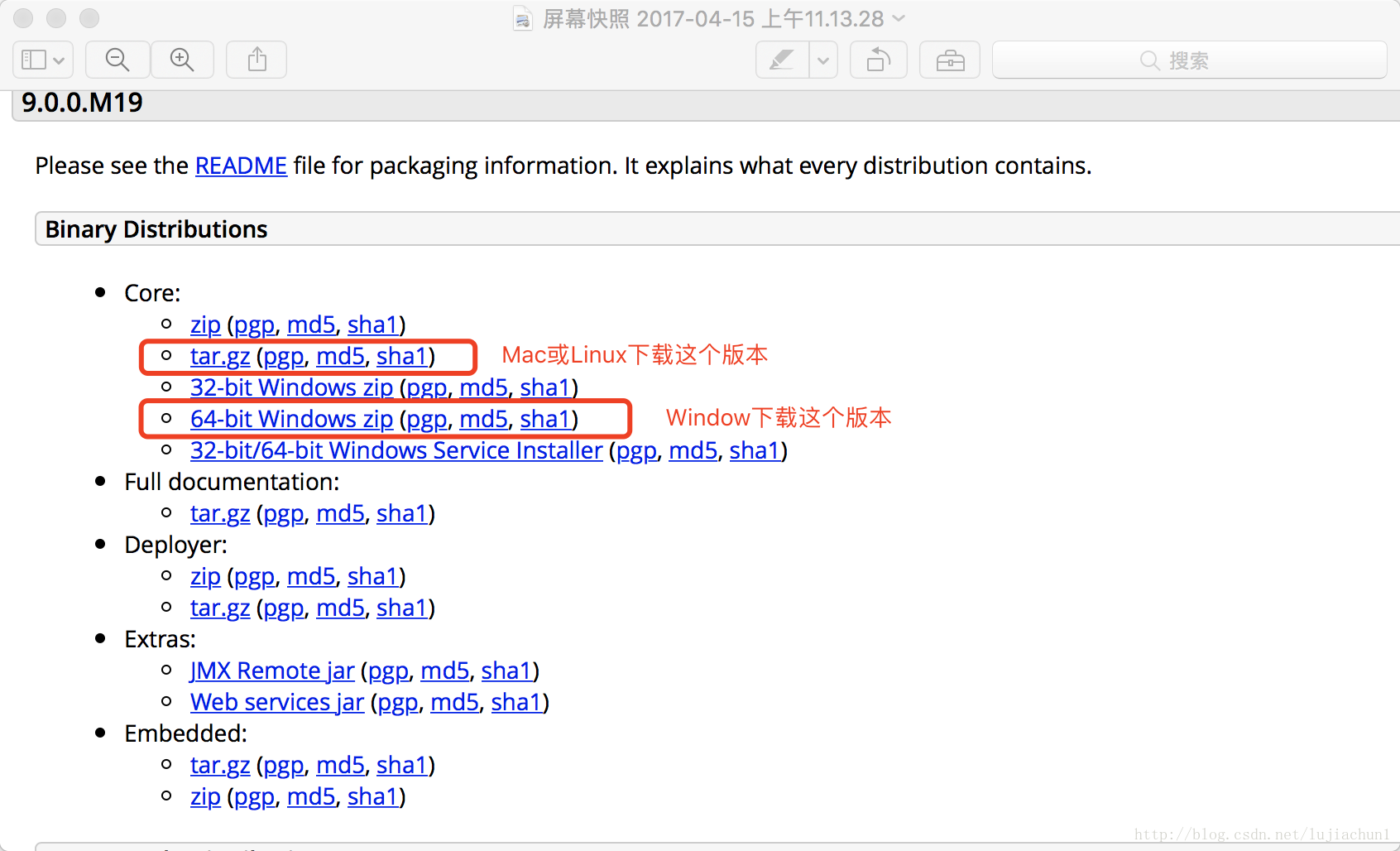
Task: Open md5 link for Windows Service Installer
Action: click(693, 450)
